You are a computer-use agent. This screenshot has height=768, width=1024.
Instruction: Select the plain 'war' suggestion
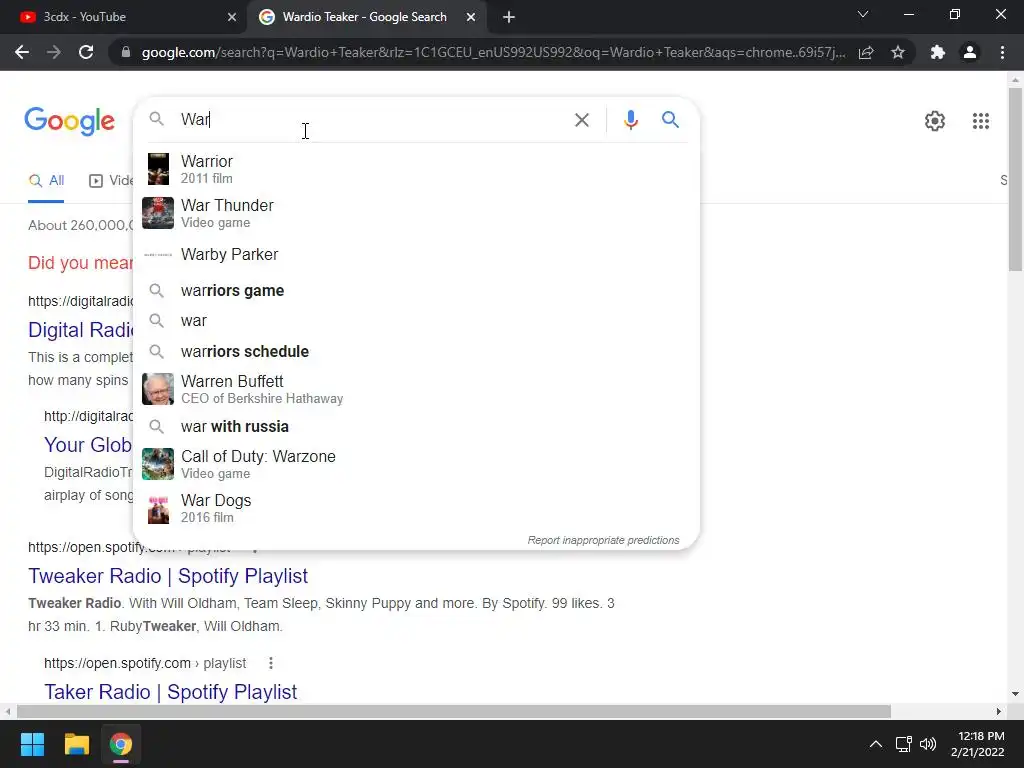coord(416,321)
